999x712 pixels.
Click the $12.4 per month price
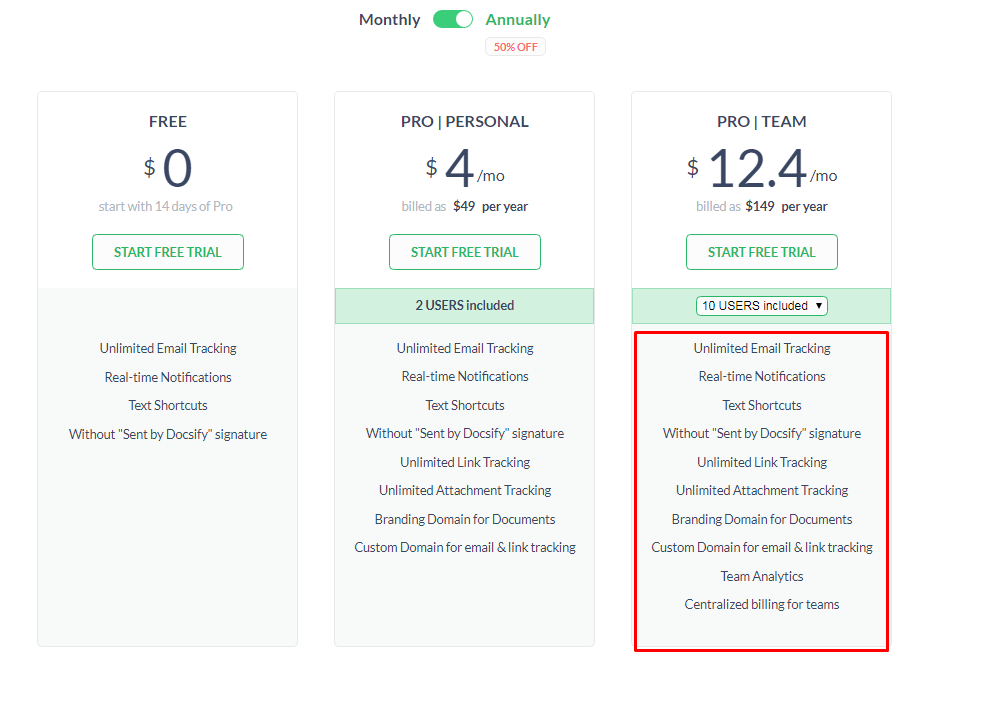point(761,169)
